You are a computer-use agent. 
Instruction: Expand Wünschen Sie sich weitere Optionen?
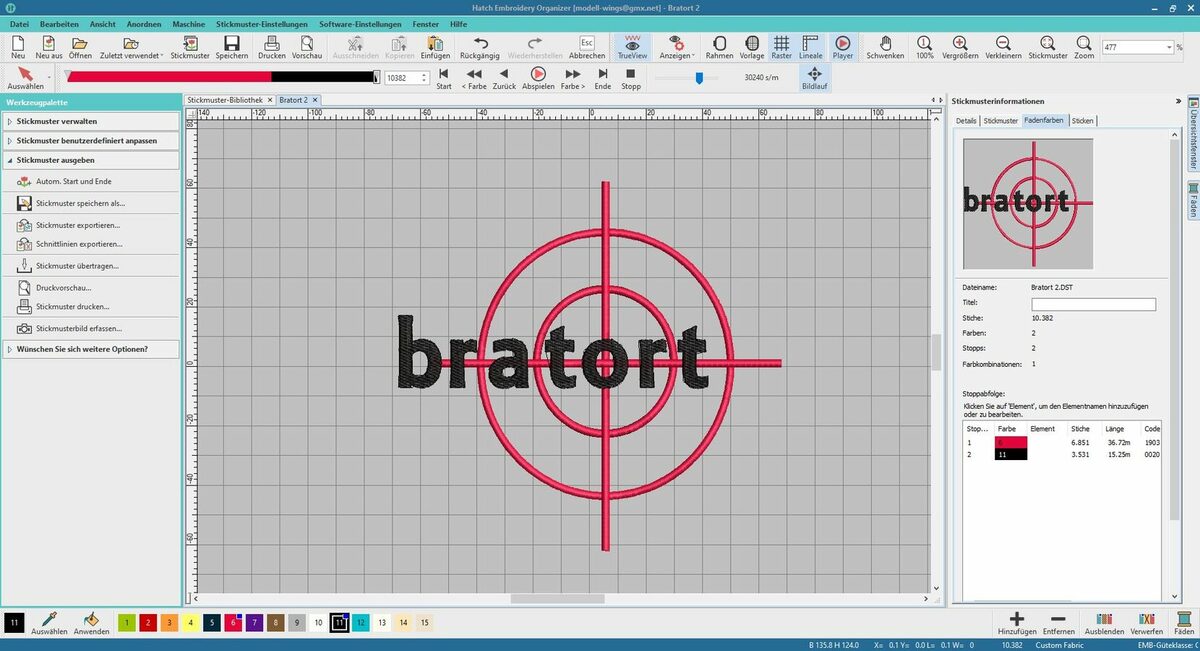(x=91, y=349)
